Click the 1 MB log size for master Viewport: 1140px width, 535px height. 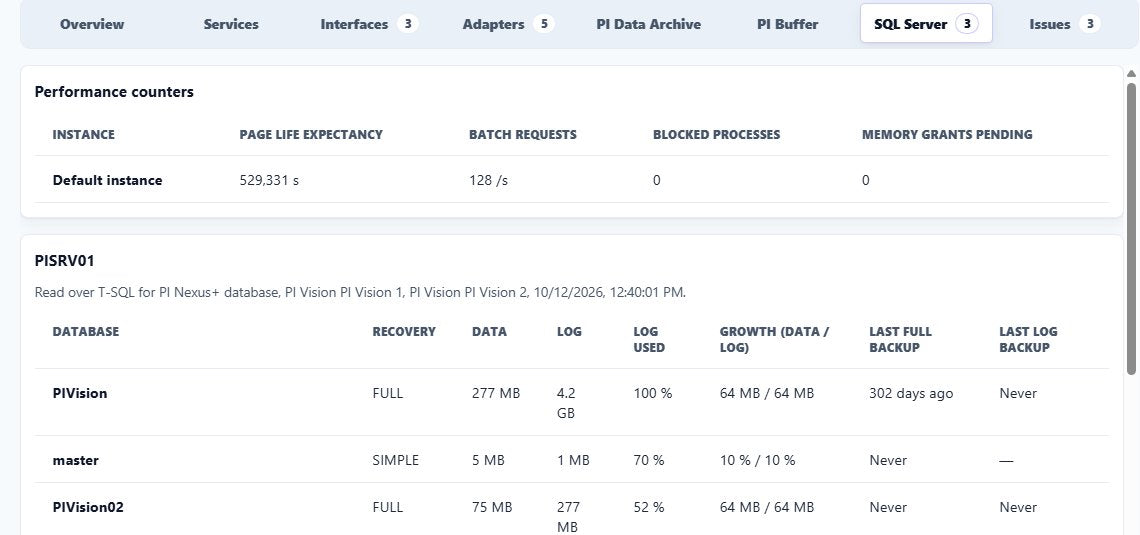pyautogui.click(x=573, y=460)
